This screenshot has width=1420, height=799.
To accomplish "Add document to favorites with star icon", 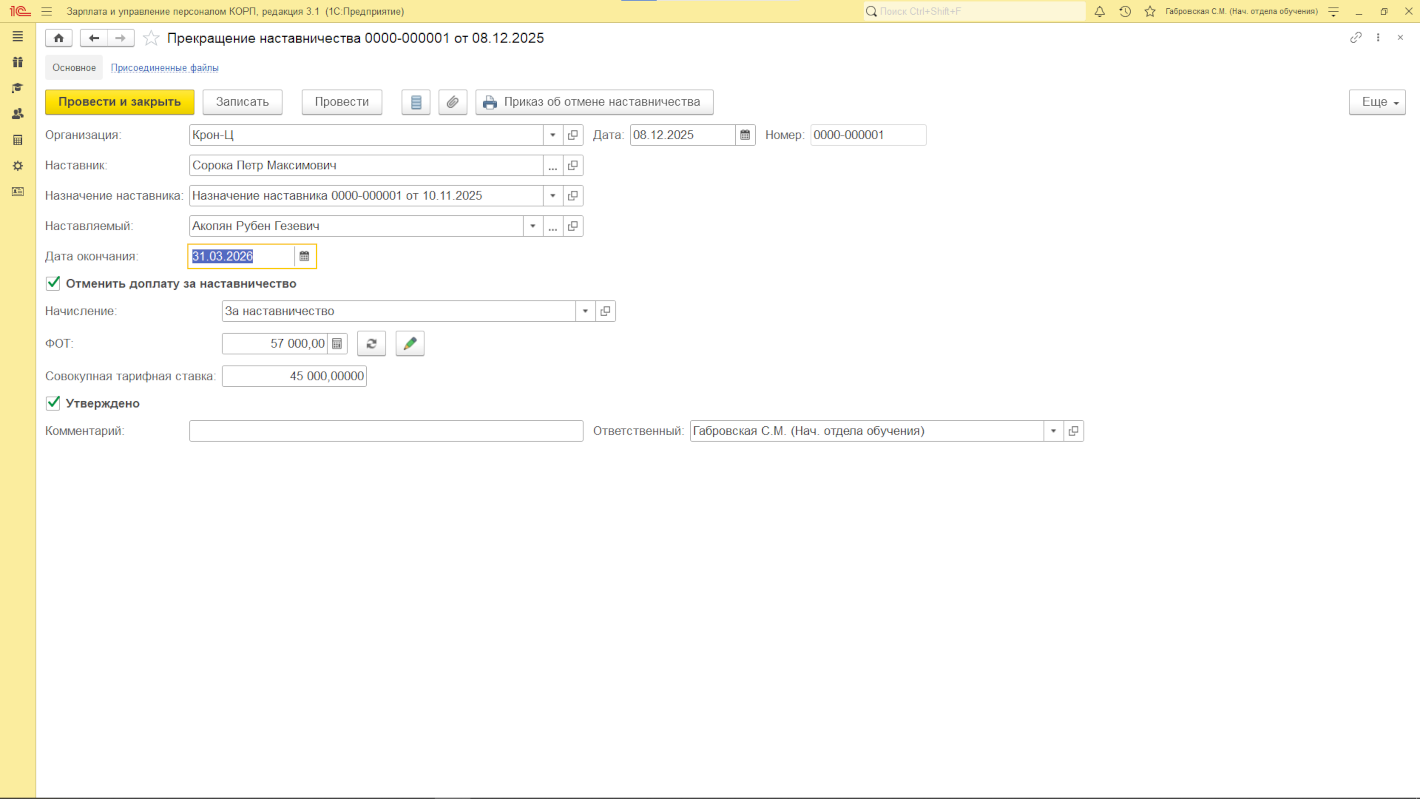I will click(x=151, y=38).
